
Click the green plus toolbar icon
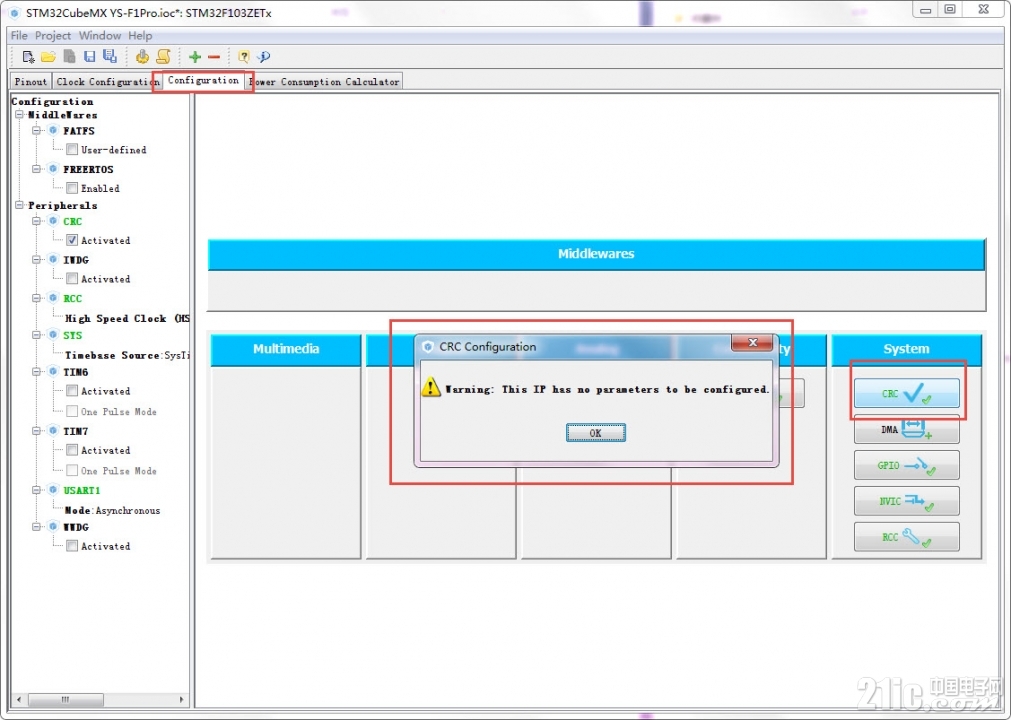tap(195, 57)
